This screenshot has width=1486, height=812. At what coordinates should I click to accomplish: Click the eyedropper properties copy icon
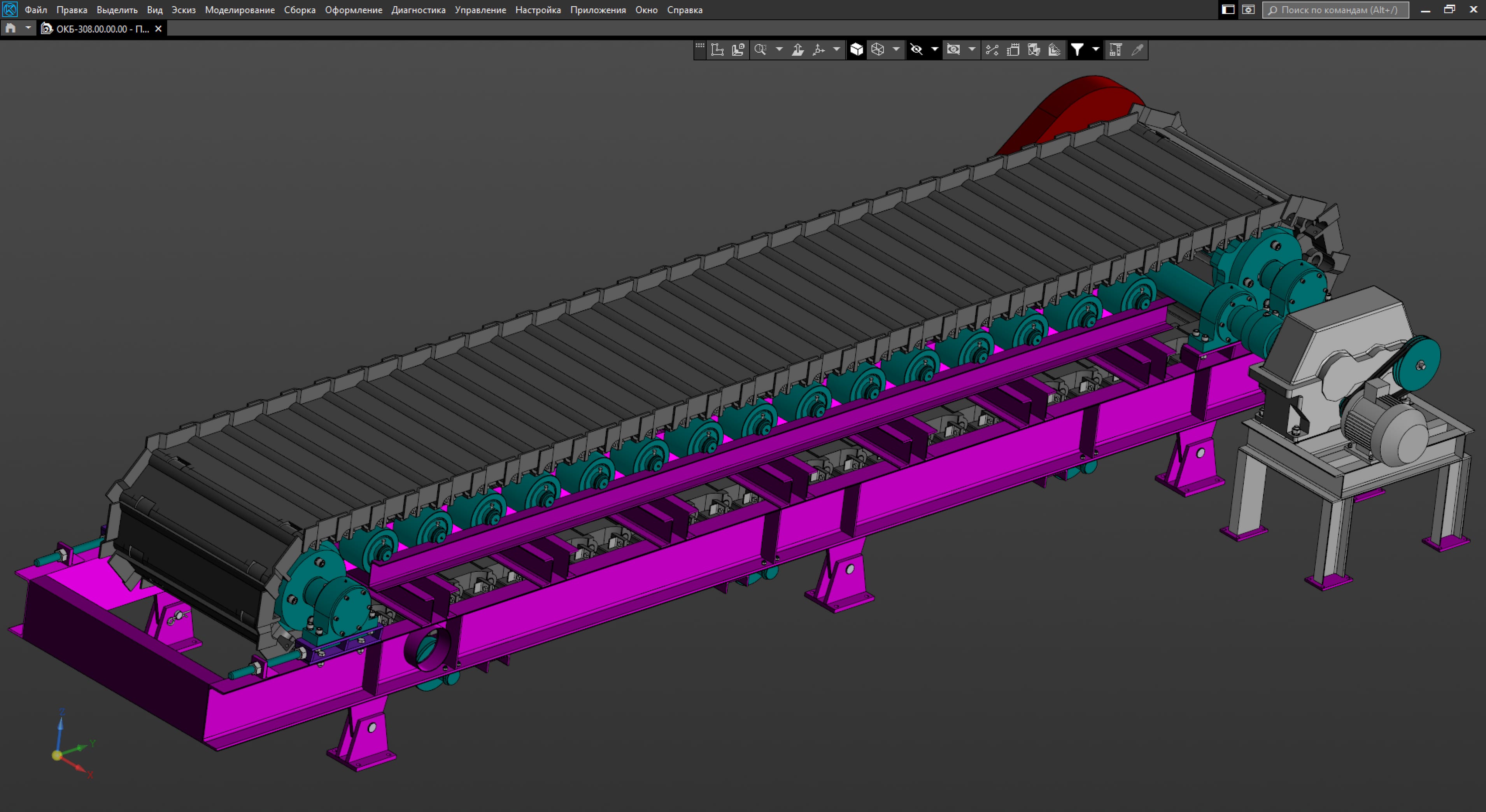(x=1137, y=50)
